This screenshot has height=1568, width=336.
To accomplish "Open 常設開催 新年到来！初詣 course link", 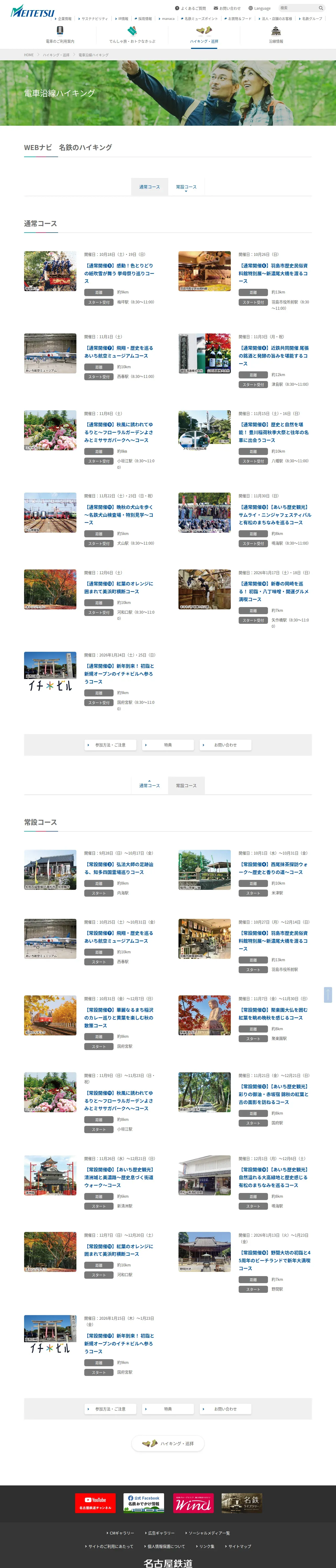I will (x=119, y=1344).
